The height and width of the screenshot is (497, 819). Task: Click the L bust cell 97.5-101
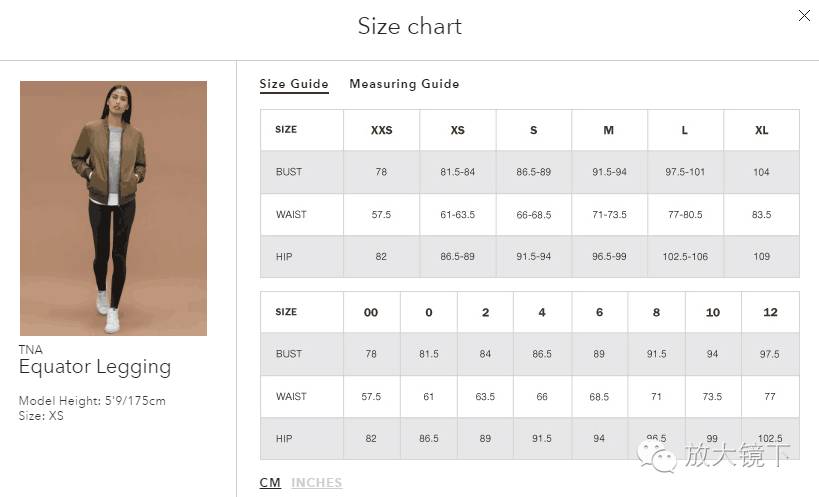click(x=685, y=172)
